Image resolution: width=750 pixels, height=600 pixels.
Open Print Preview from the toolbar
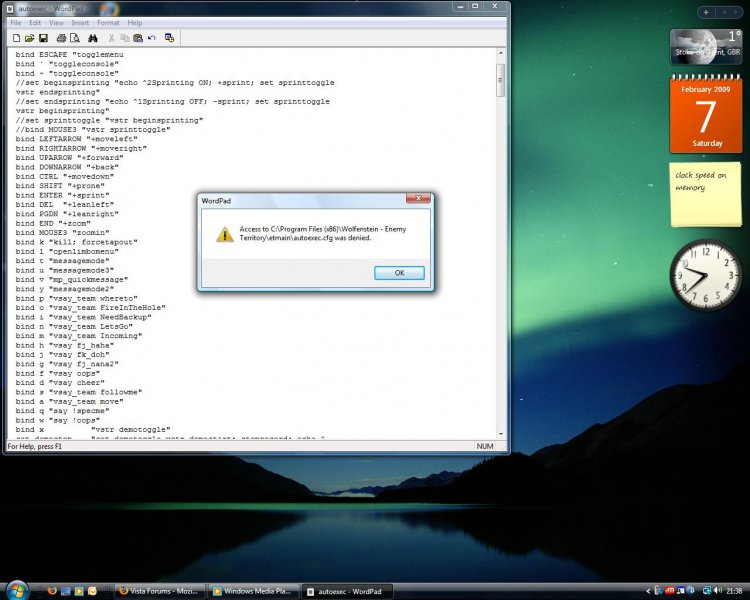75,38
